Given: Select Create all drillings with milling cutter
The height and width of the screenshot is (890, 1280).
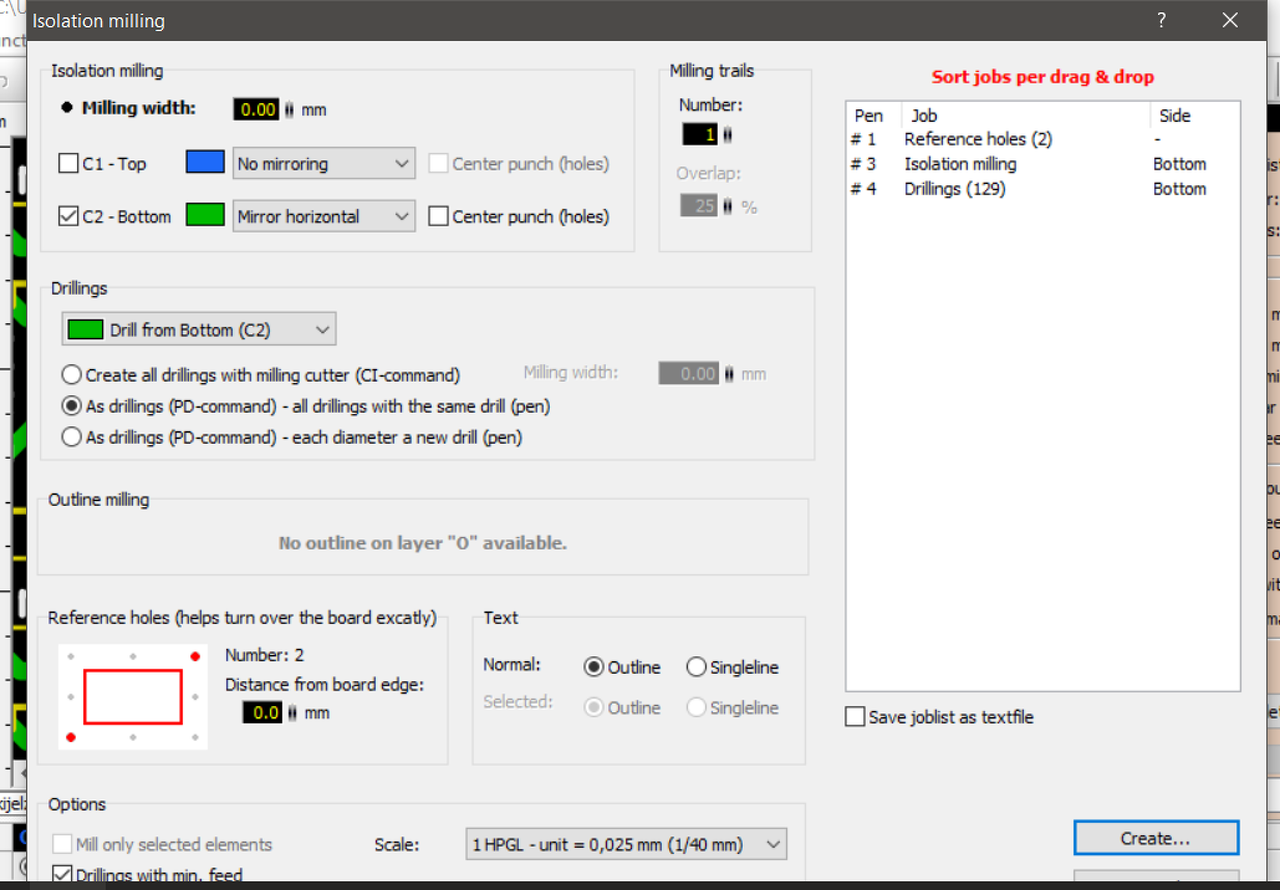Looking at the screenshot, I should click(x=71, y=375).
